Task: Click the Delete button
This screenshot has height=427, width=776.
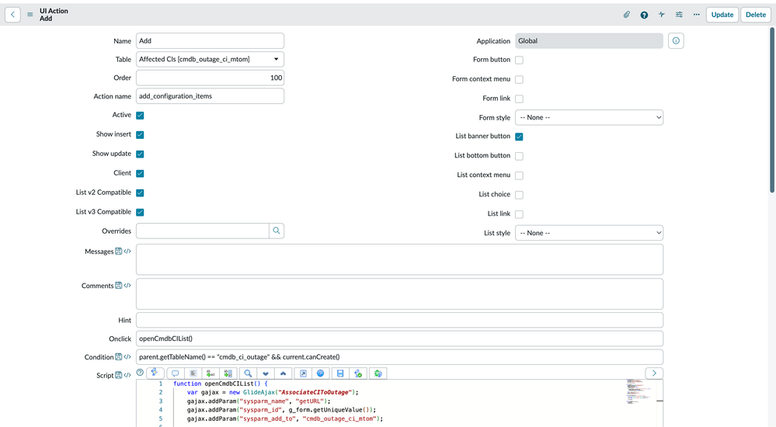Action: 756,15
